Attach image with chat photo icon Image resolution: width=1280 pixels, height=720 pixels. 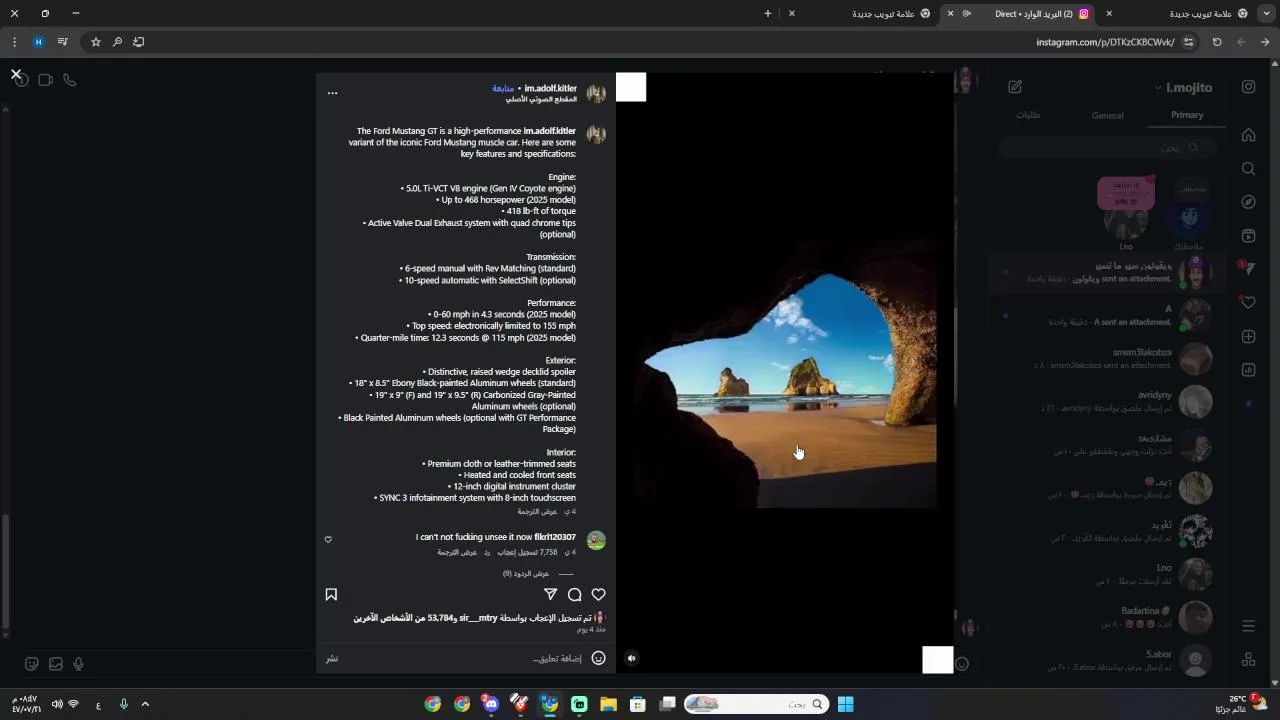pos(55,664)
